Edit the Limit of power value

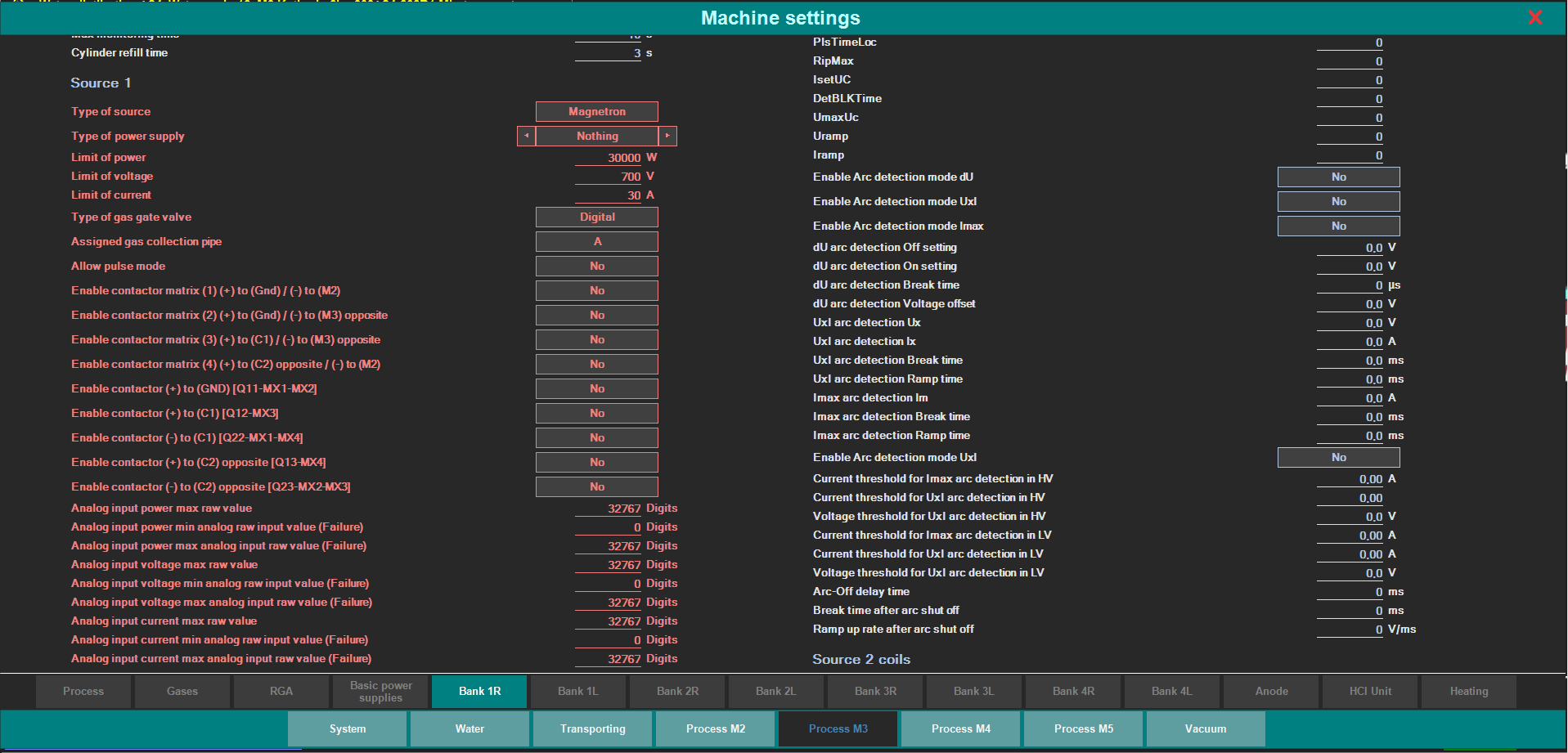pos(609,158)
